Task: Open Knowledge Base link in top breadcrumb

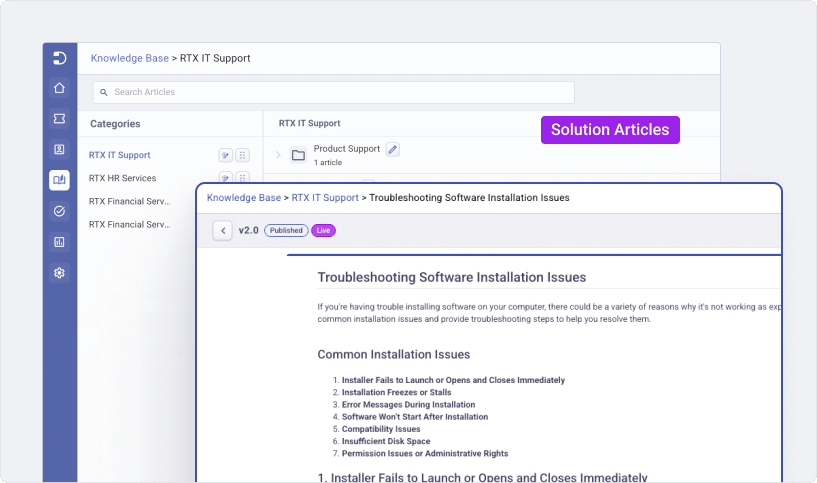Action: pyautogui.click(x=130, y=58)
